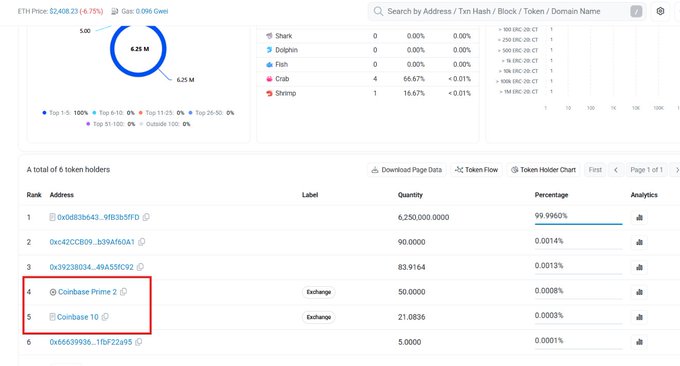Click the search magnifier icon
Image resolution: width=680 pixels, height=366 pixels.
(378, 11)
